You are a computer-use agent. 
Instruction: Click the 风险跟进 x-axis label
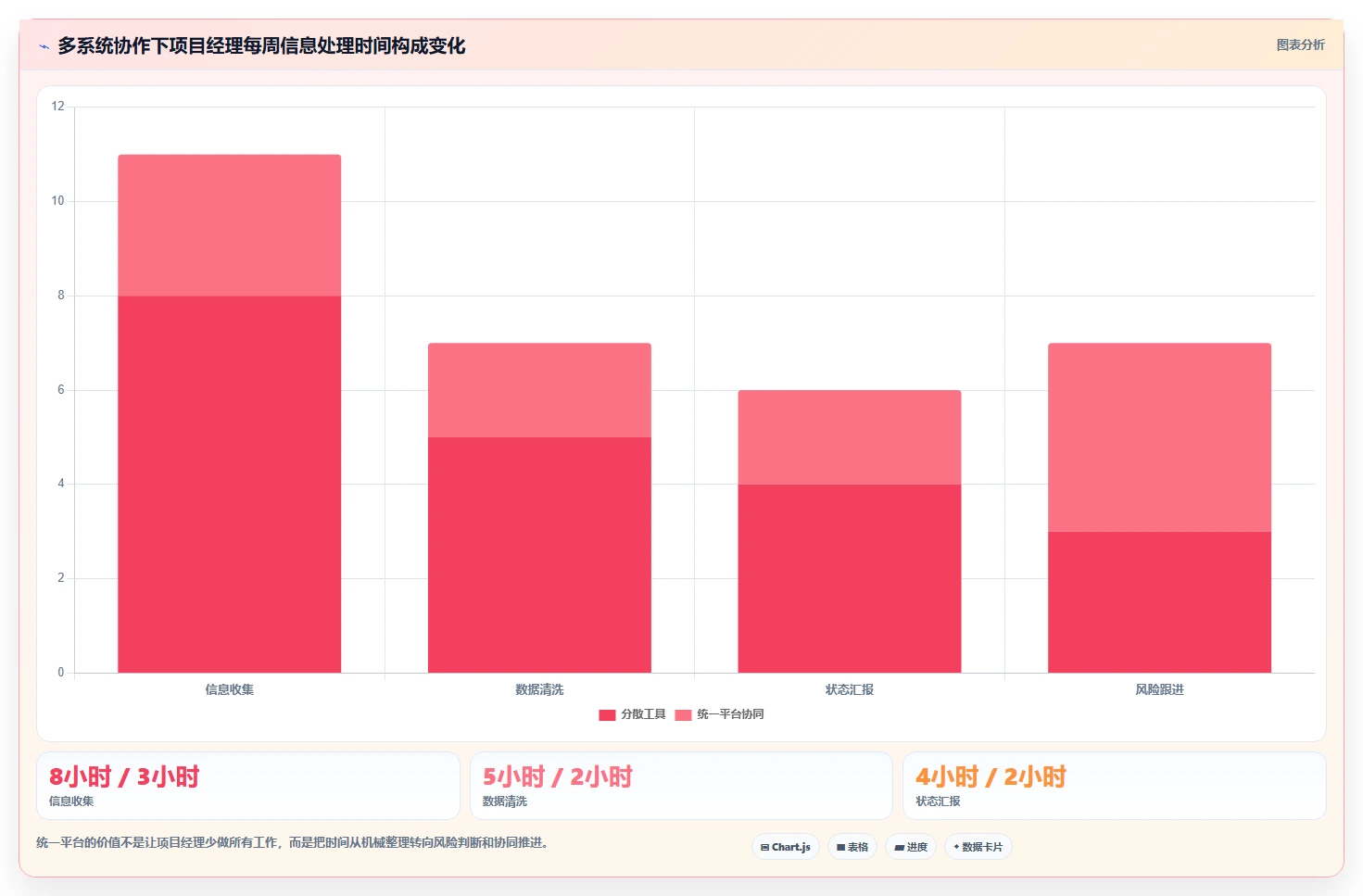1159,689
